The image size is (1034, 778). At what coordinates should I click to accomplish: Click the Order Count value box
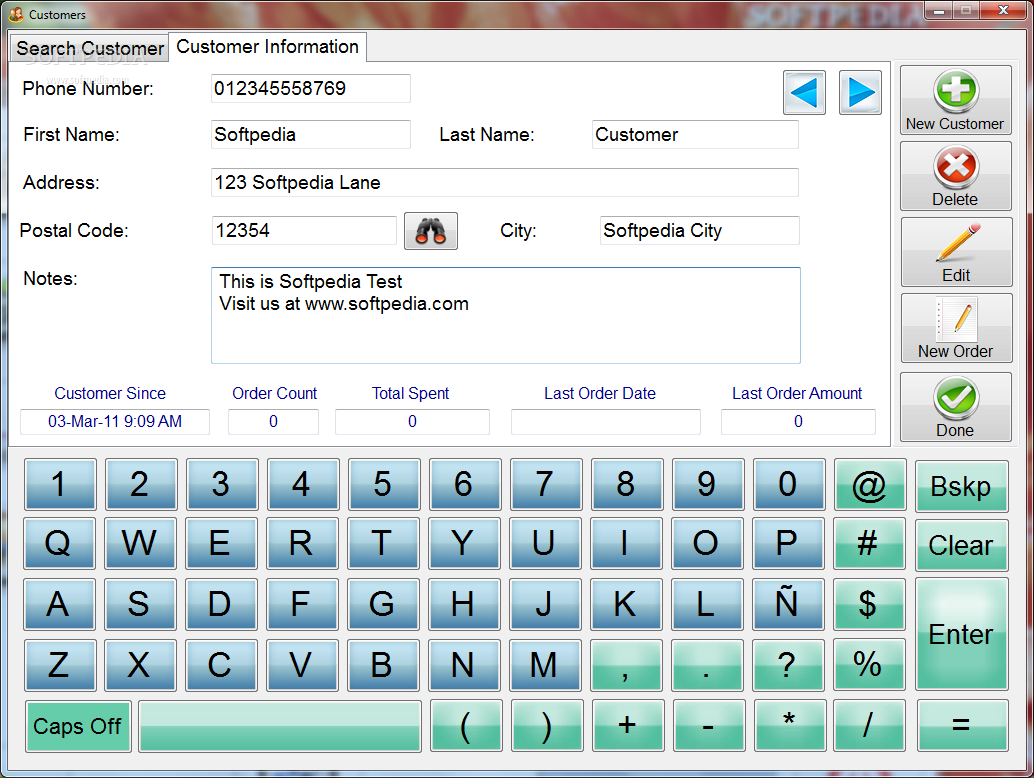273,421
